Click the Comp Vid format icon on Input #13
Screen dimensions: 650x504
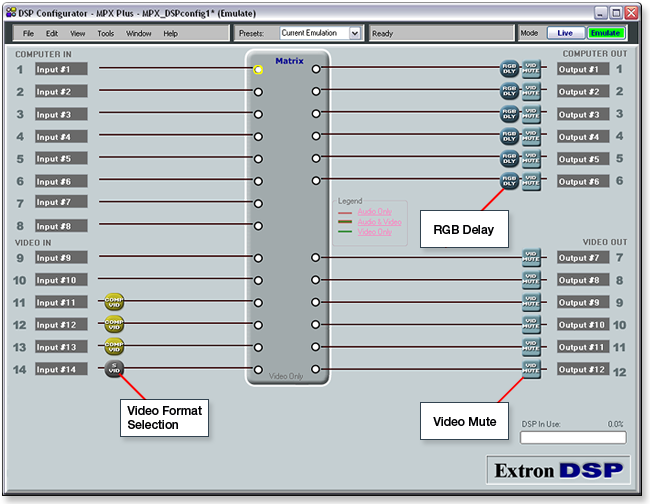(x=113, y=347)
